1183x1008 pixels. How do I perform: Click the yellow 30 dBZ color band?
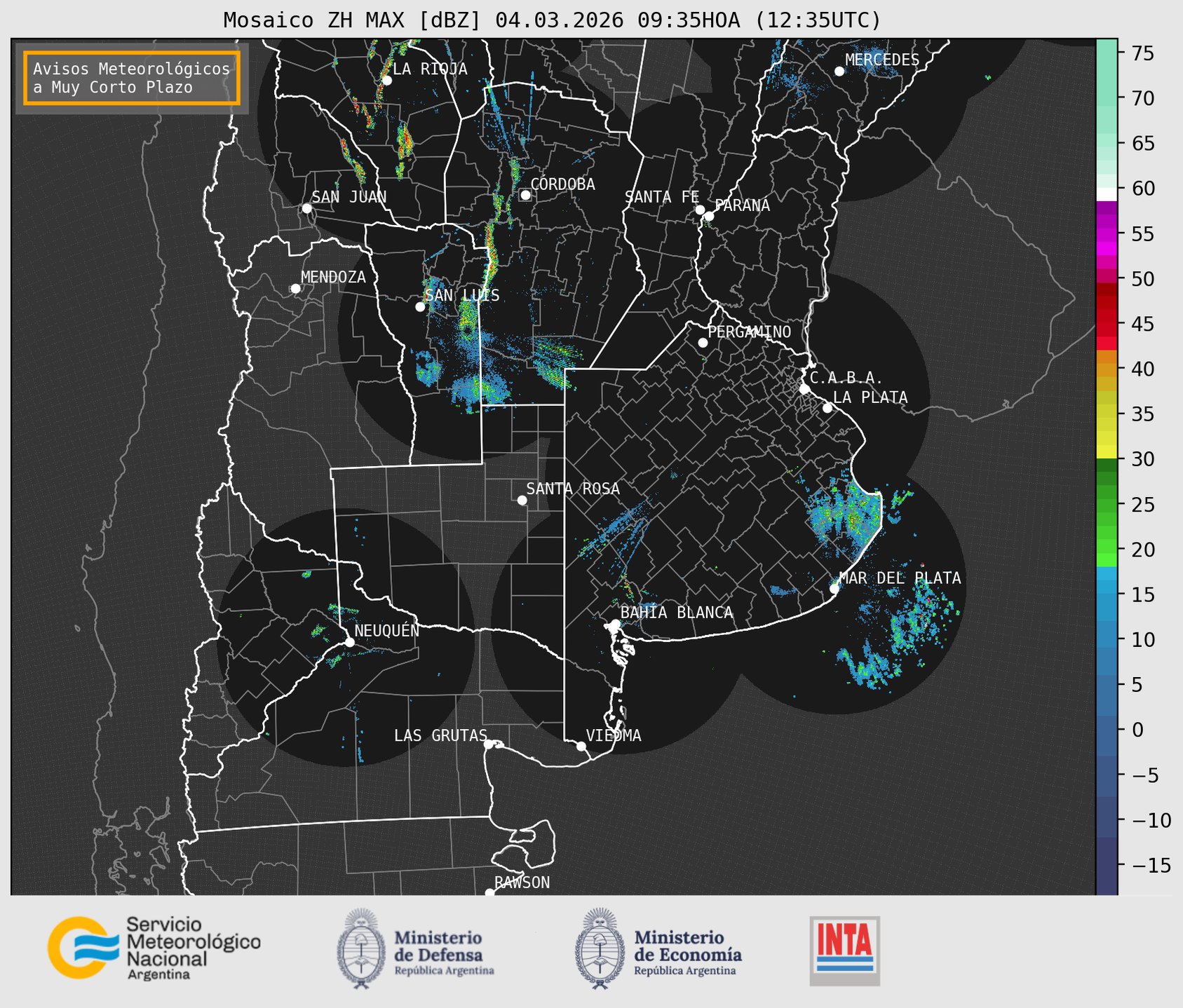[1107, 452]
